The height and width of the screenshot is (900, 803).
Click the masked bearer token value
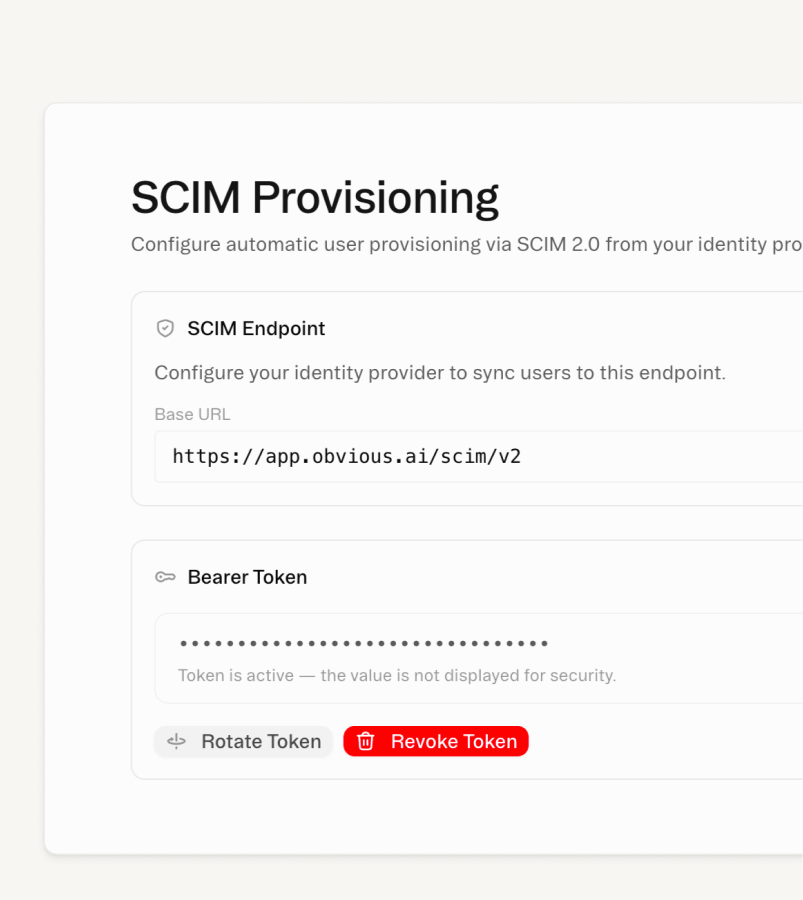[363, 643]
